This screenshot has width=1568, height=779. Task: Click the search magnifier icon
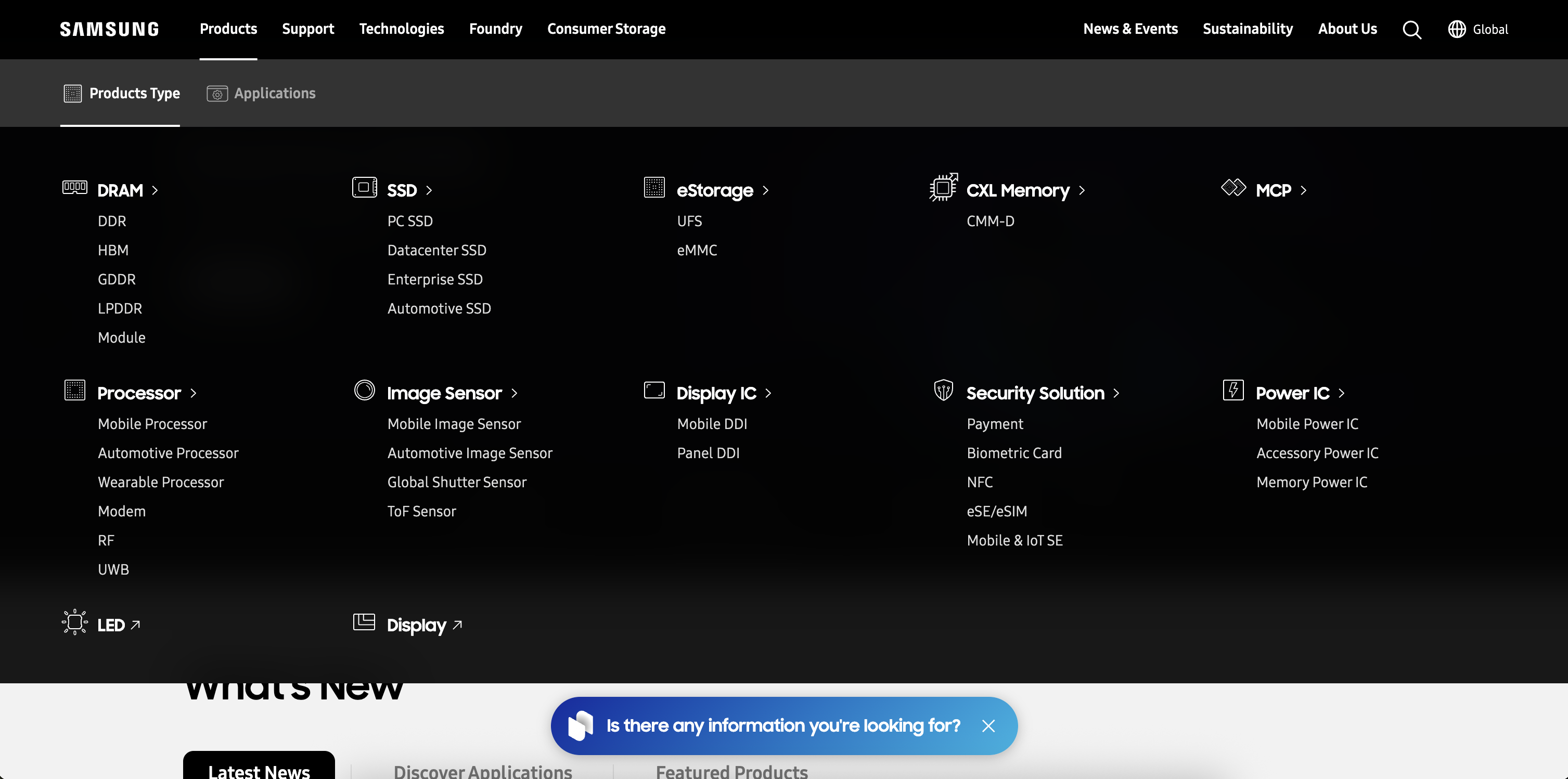(1411, 29)
